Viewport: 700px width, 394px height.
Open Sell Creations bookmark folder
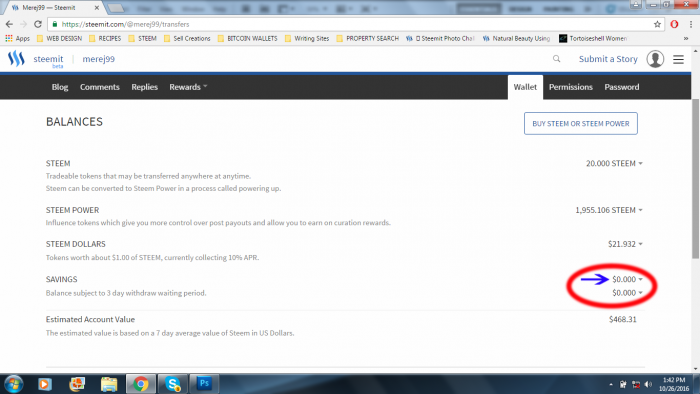pyautogui.click(x=187, y=38)
